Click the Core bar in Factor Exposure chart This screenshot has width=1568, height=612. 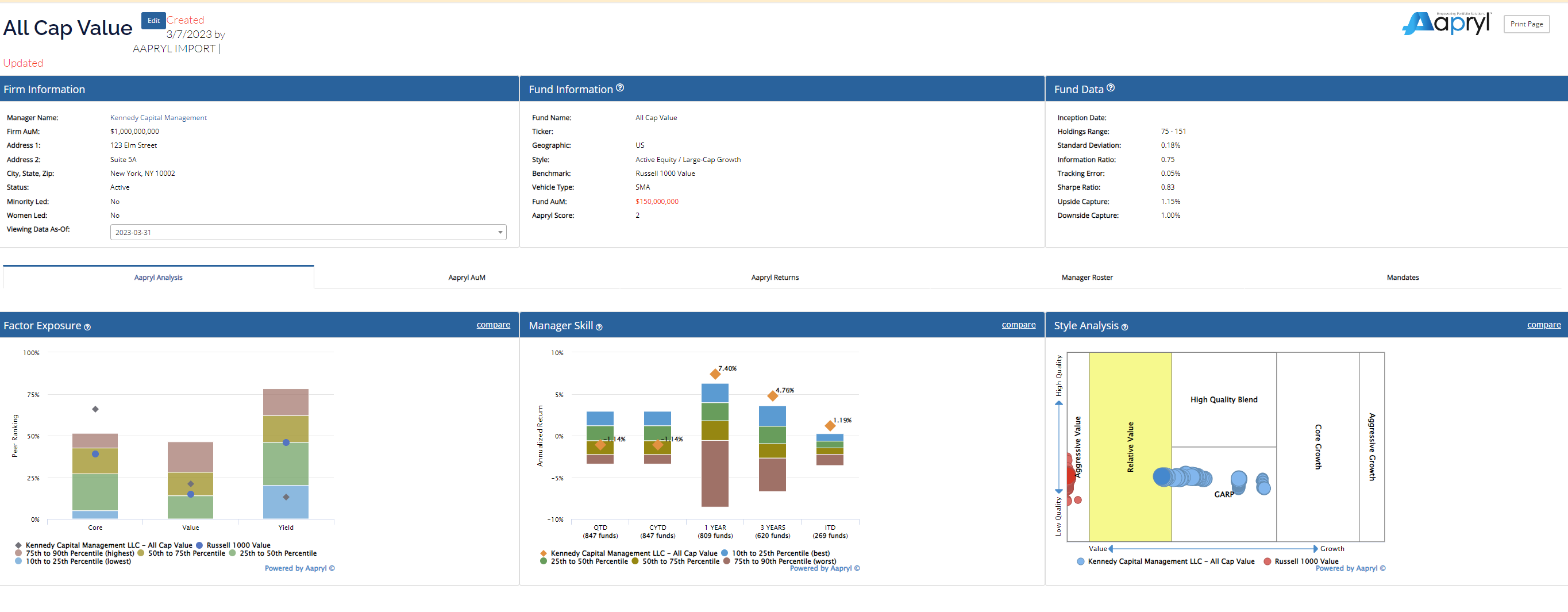95,476
